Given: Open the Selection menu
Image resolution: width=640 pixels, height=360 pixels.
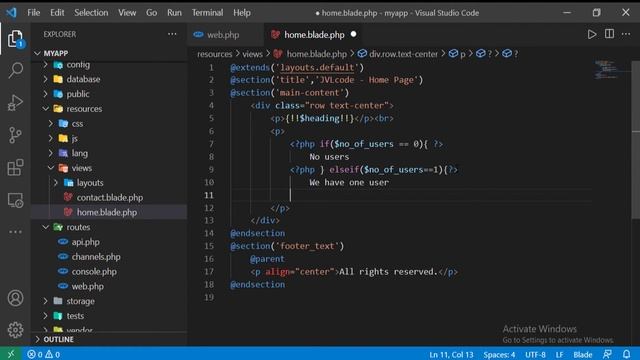Looking at the screenshot, I should [x=91, y=13].
